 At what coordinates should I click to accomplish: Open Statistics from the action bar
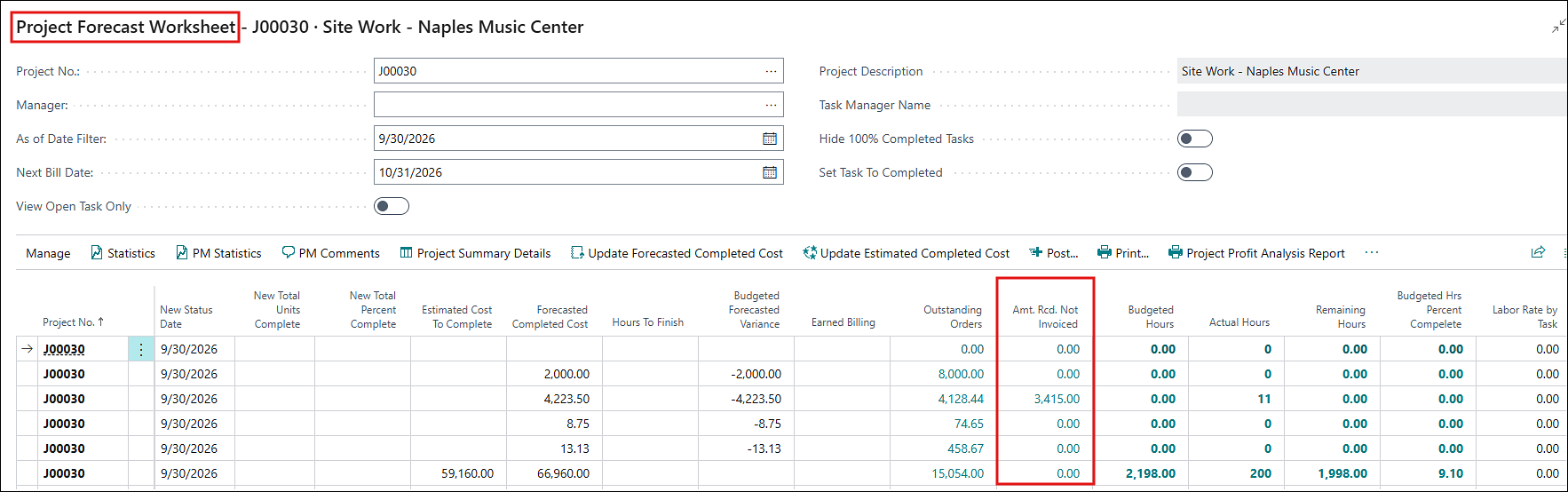point(123,253)
